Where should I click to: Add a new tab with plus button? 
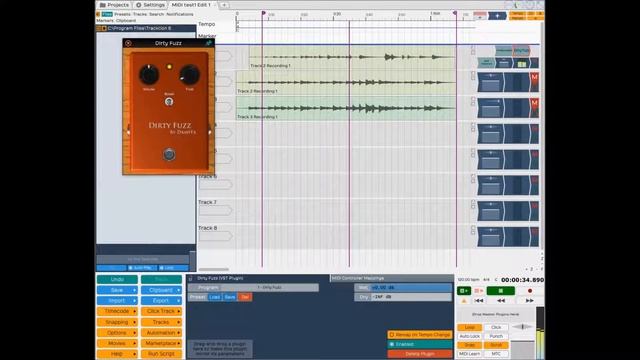tap(224, 5)
